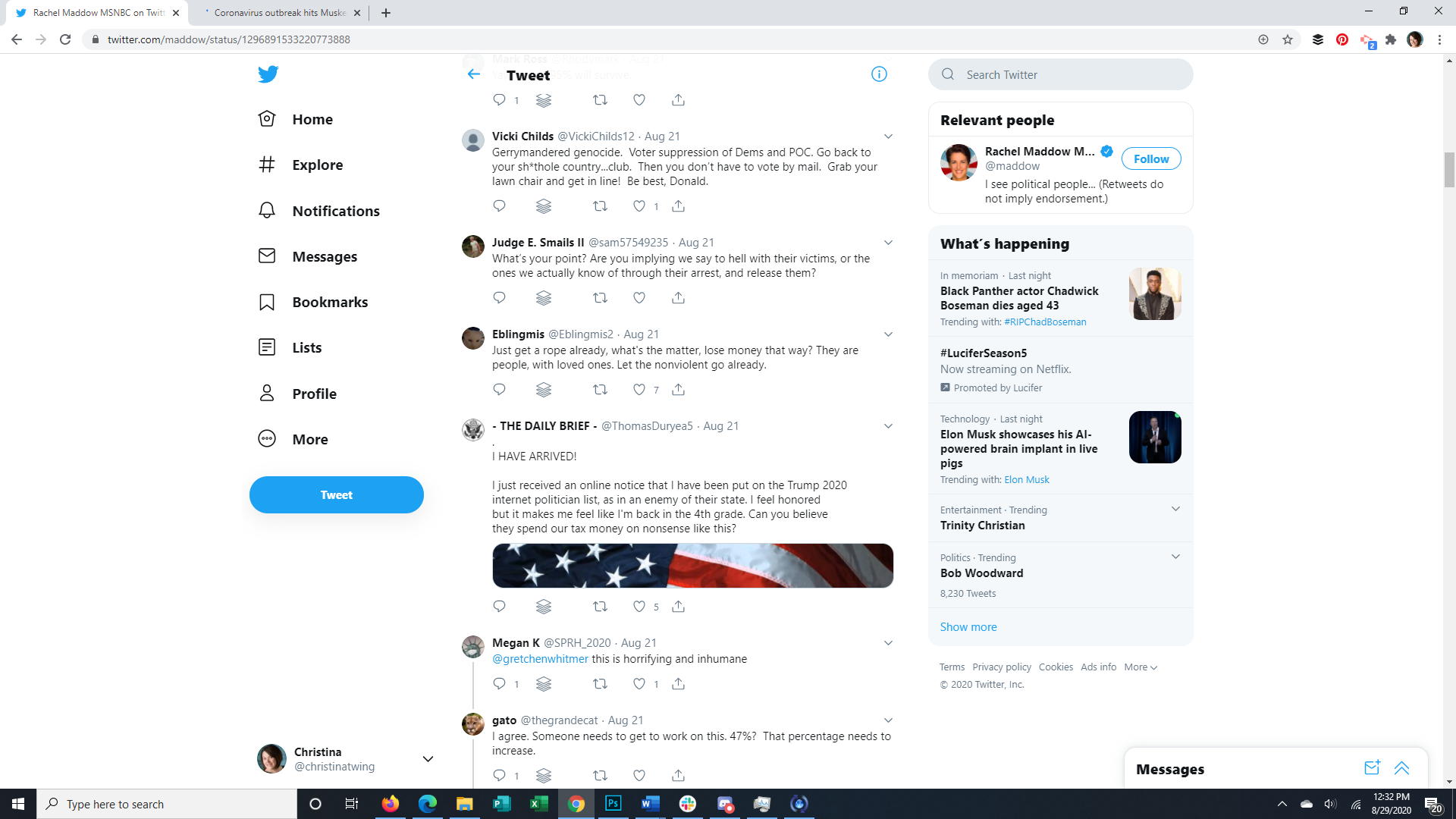
Task: Follow Rachel Maddow MSNBC
Action: click(1150, 158)
